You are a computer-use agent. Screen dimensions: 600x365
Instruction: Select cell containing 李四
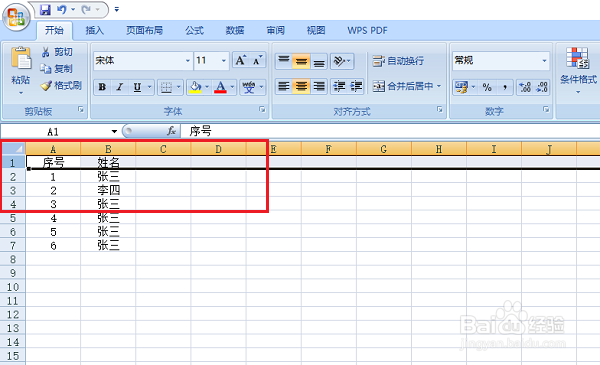coord(108,190)
